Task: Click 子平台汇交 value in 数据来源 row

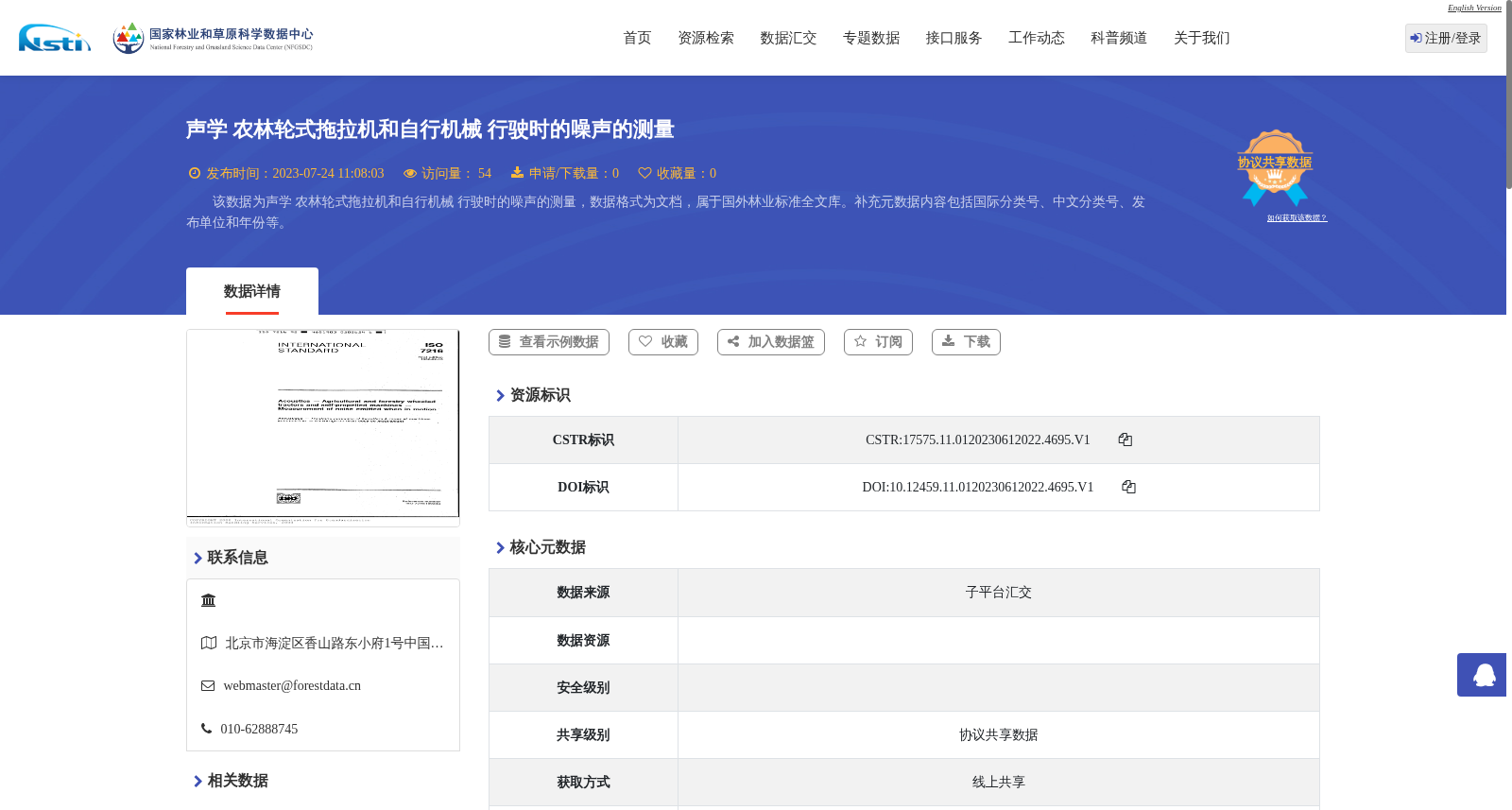Action: [999, 593]
